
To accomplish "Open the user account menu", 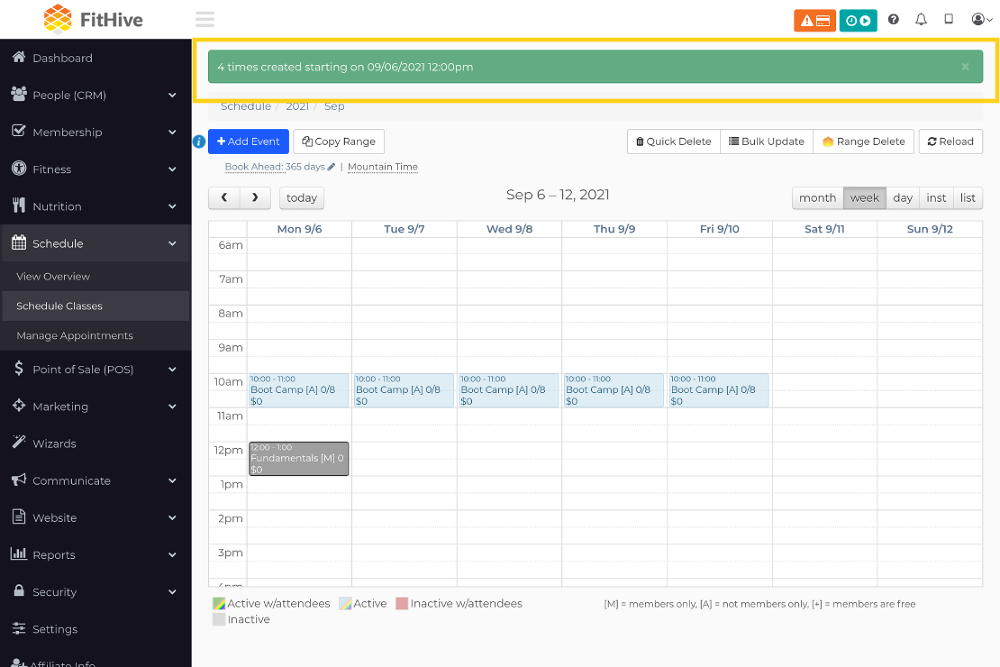I will coord(982,19).
